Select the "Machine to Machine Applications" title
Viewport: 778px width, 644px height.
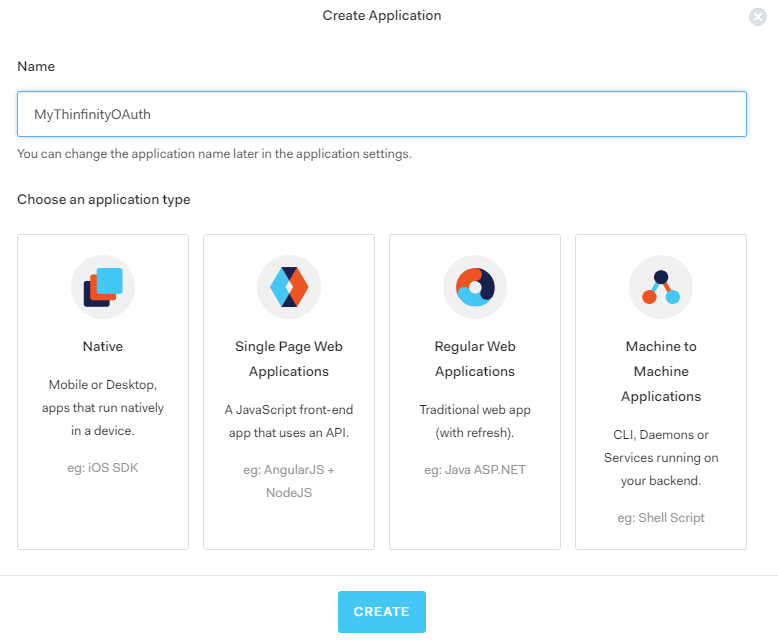click(x=661, y=371)
